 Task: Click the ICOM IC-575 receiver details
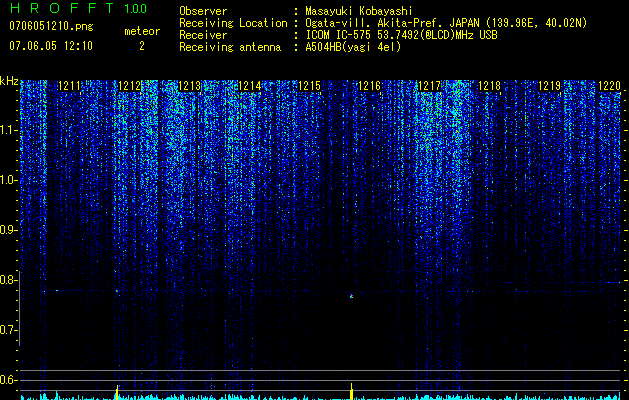coord(401,35)
